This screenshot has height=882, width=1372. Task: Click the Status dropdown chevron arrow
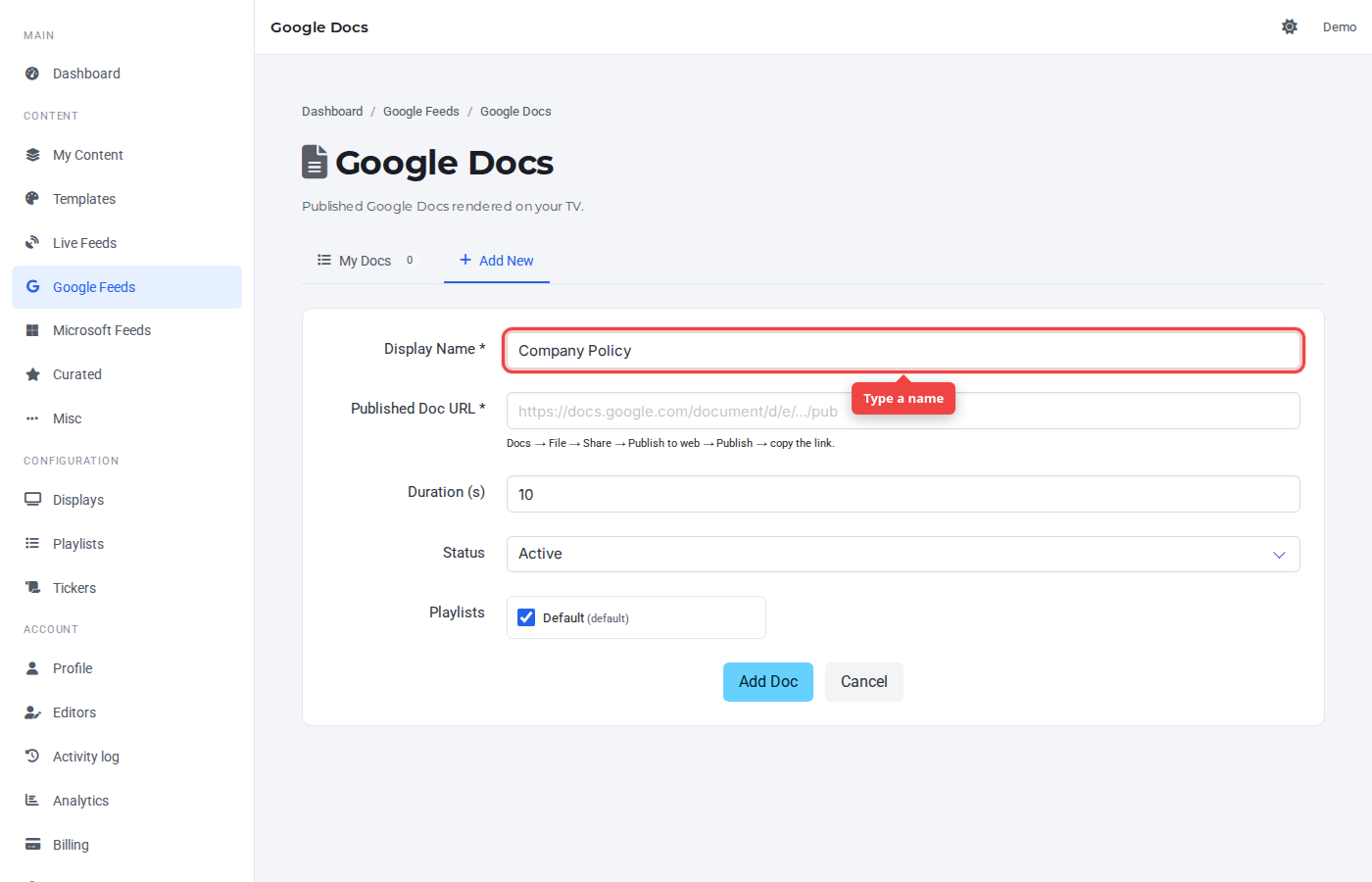(x=1279, y=555)
